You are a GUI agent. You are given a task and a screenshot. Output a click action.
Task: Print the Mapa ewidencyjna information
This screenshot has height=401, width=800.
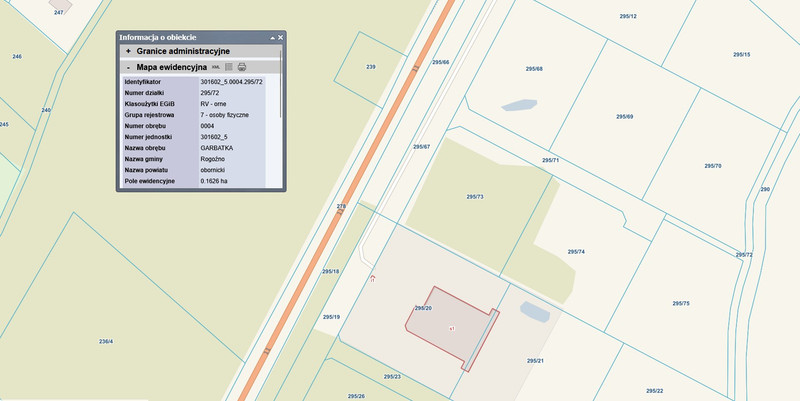(x=241, y=67)
